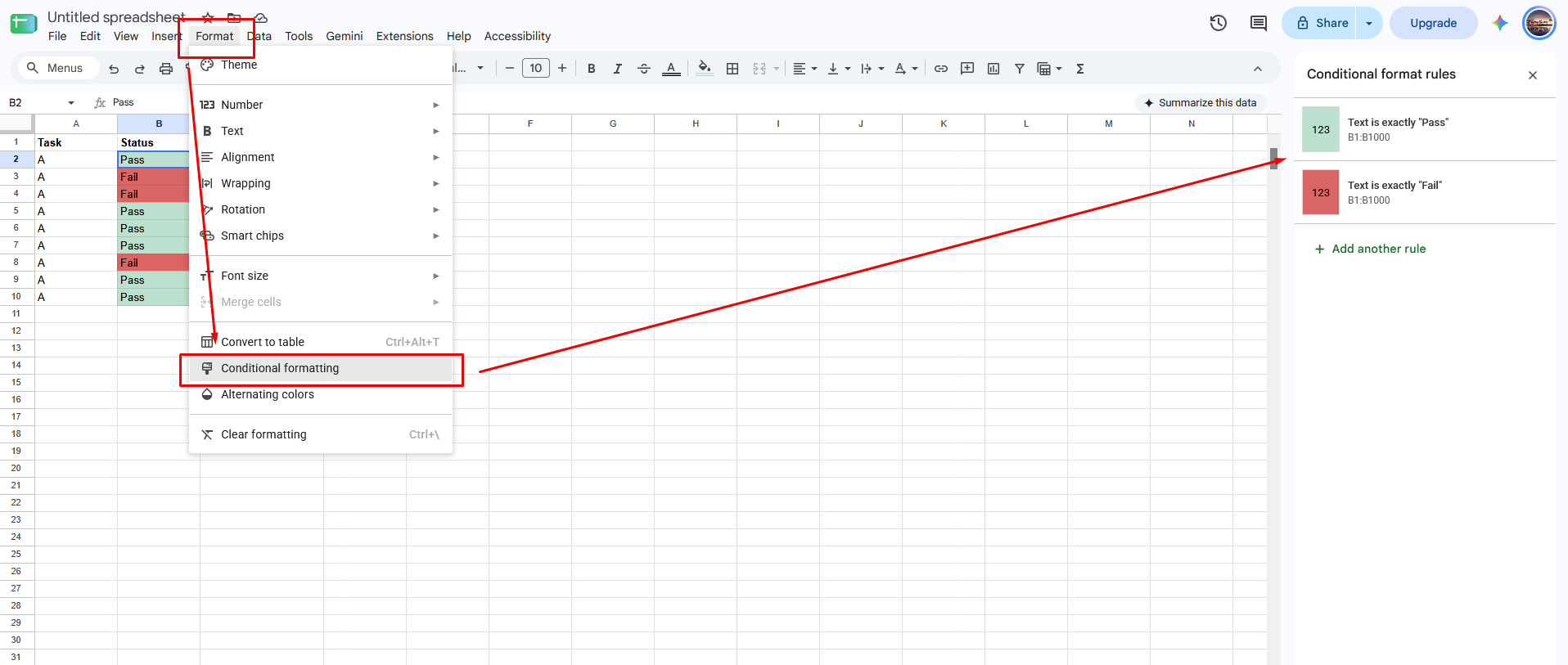Select cell A1 containing Task
The height and width of the screenshot is (665, 1568).
[x=76, y=142]
